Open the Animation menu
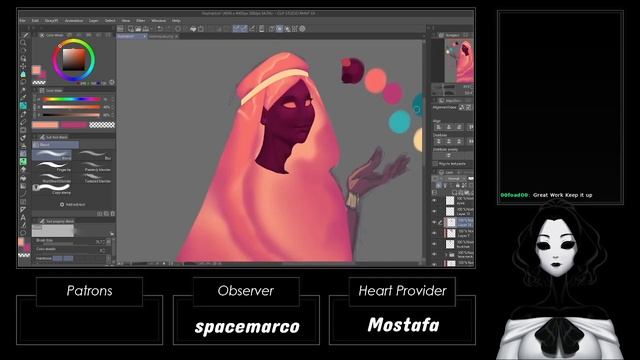The width and height of the screenshot is (640, 360). pyautogui.click(x=74, y=20)
